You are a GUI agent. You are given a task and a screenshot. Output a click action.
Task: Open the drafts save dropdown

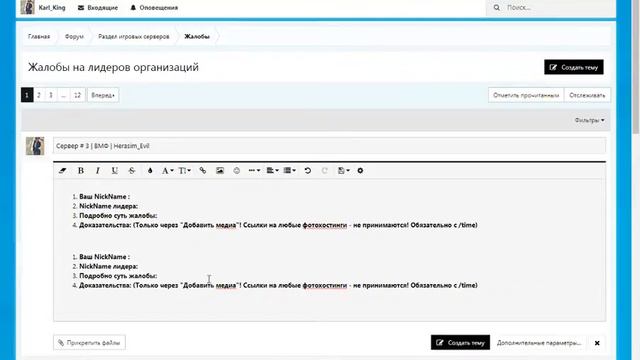pos(344,171)
